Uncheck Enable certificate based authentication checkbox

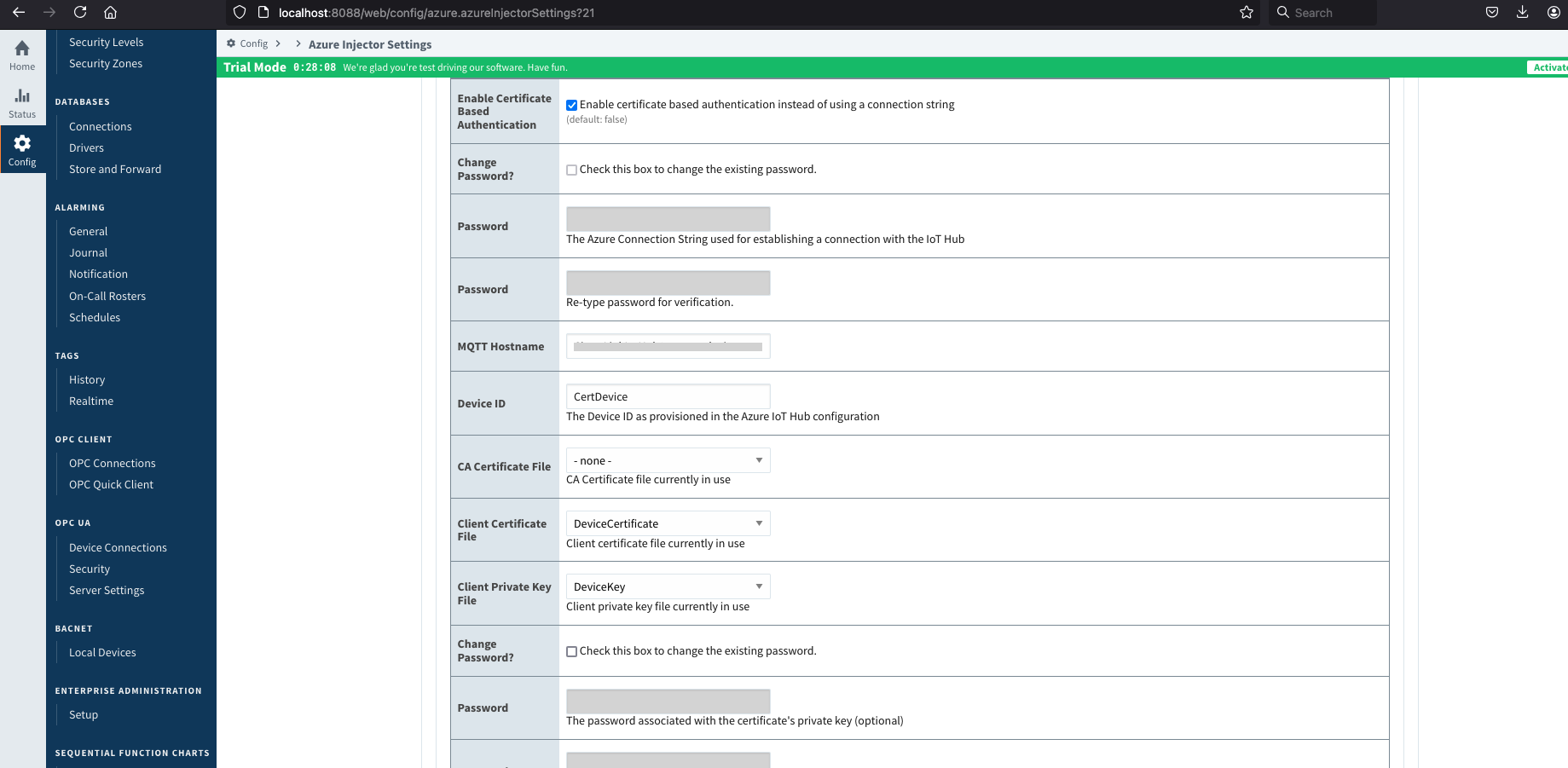point(572,105)
